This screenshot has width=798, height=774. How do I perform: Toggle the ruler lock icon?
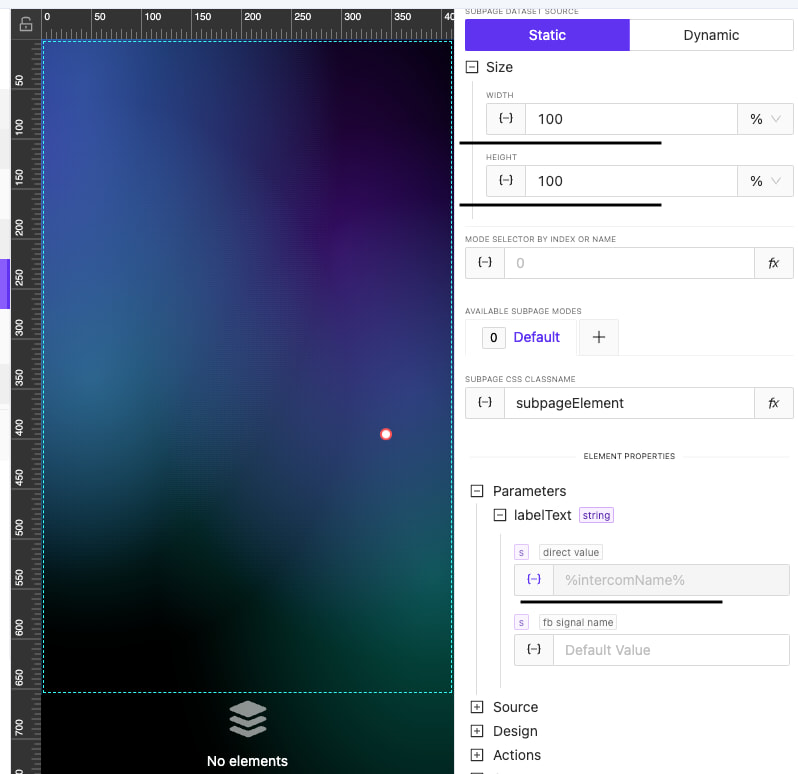coord(26,24)
